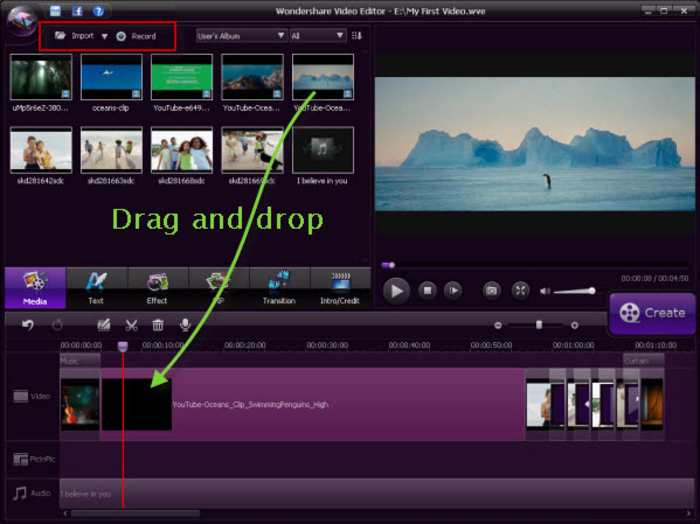The image size is (700, 524).
Task: Mute the preview speaker icon
Action: 544,291
